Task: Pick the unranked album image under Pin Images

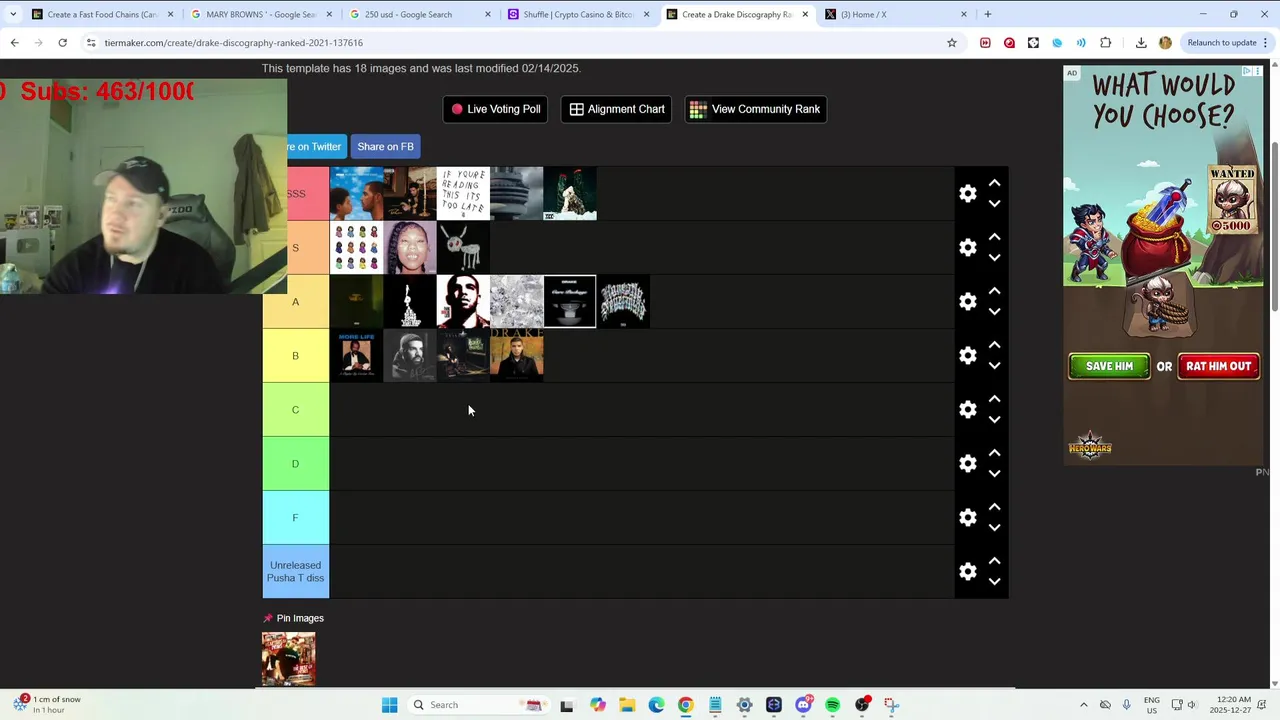Action: point(288,658)
